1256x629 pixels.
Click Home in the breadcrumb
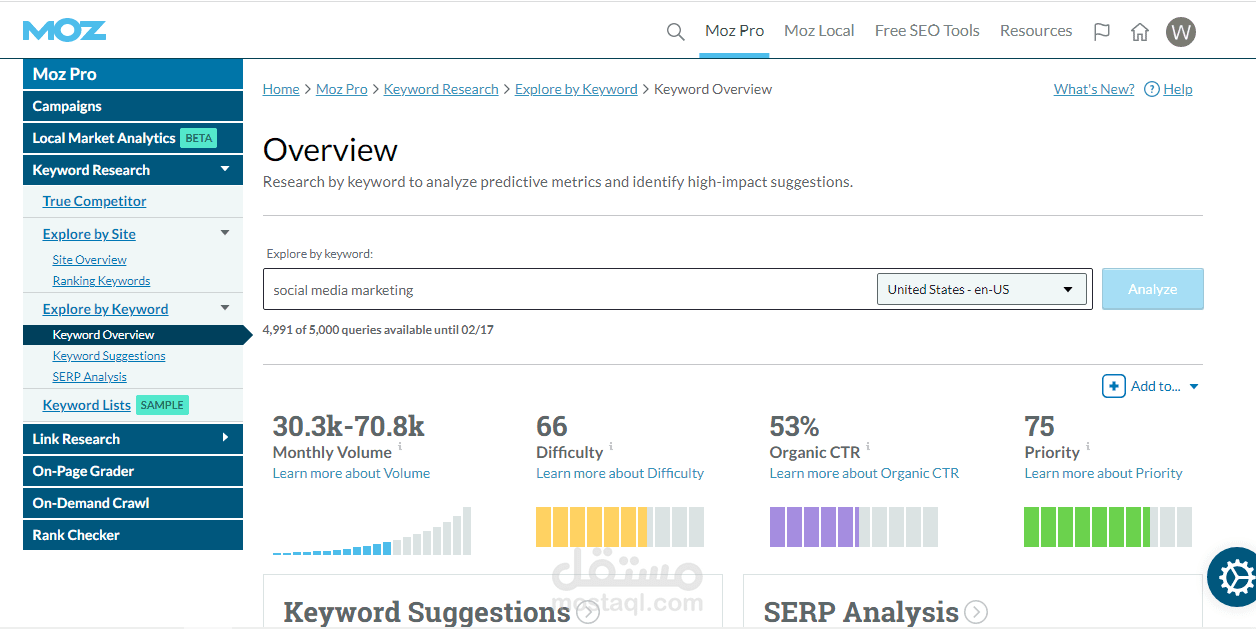[281, 89]
